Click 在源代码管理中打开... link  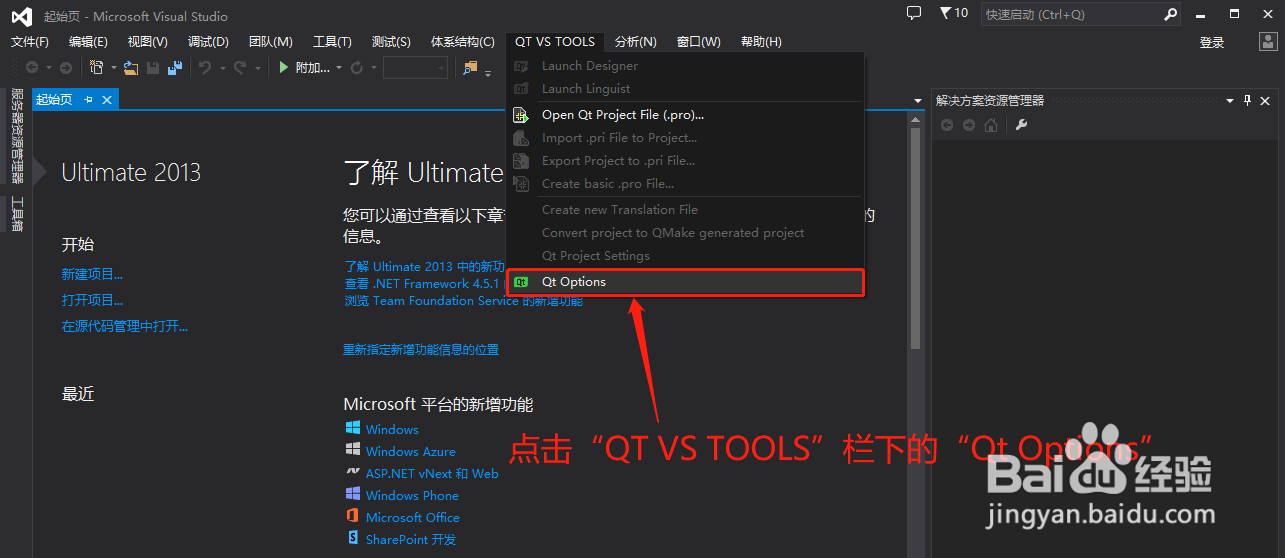tap(124, 326)
